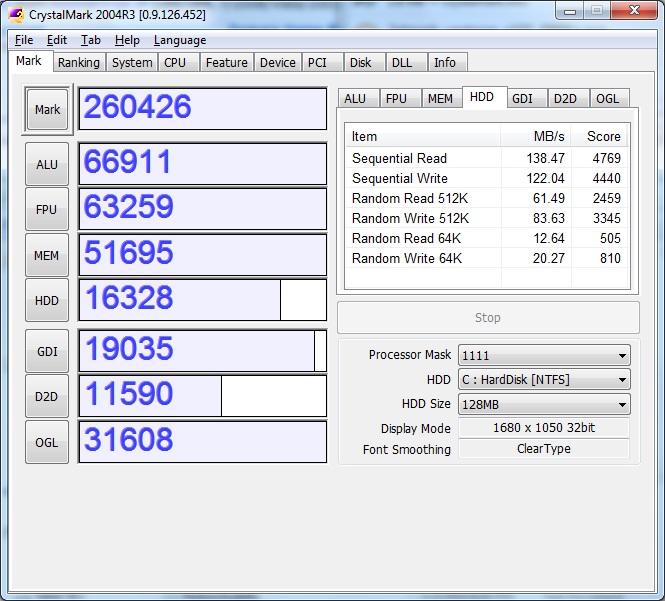The width and height of the screenshot is (665, 601).
Task: Select the Random Write 64K row
Action: tap(486, 258)
